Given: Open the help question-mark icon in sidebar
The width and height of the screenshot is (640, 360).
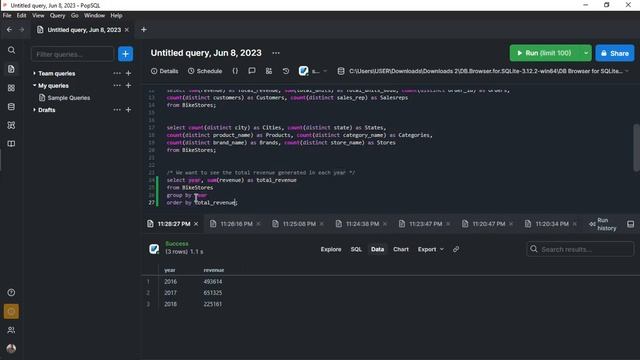Looking at the screenshot, I should coord(11,292).
